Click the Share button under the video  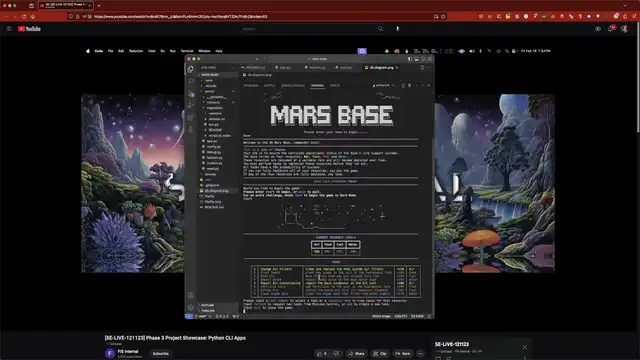click(356, 353)
